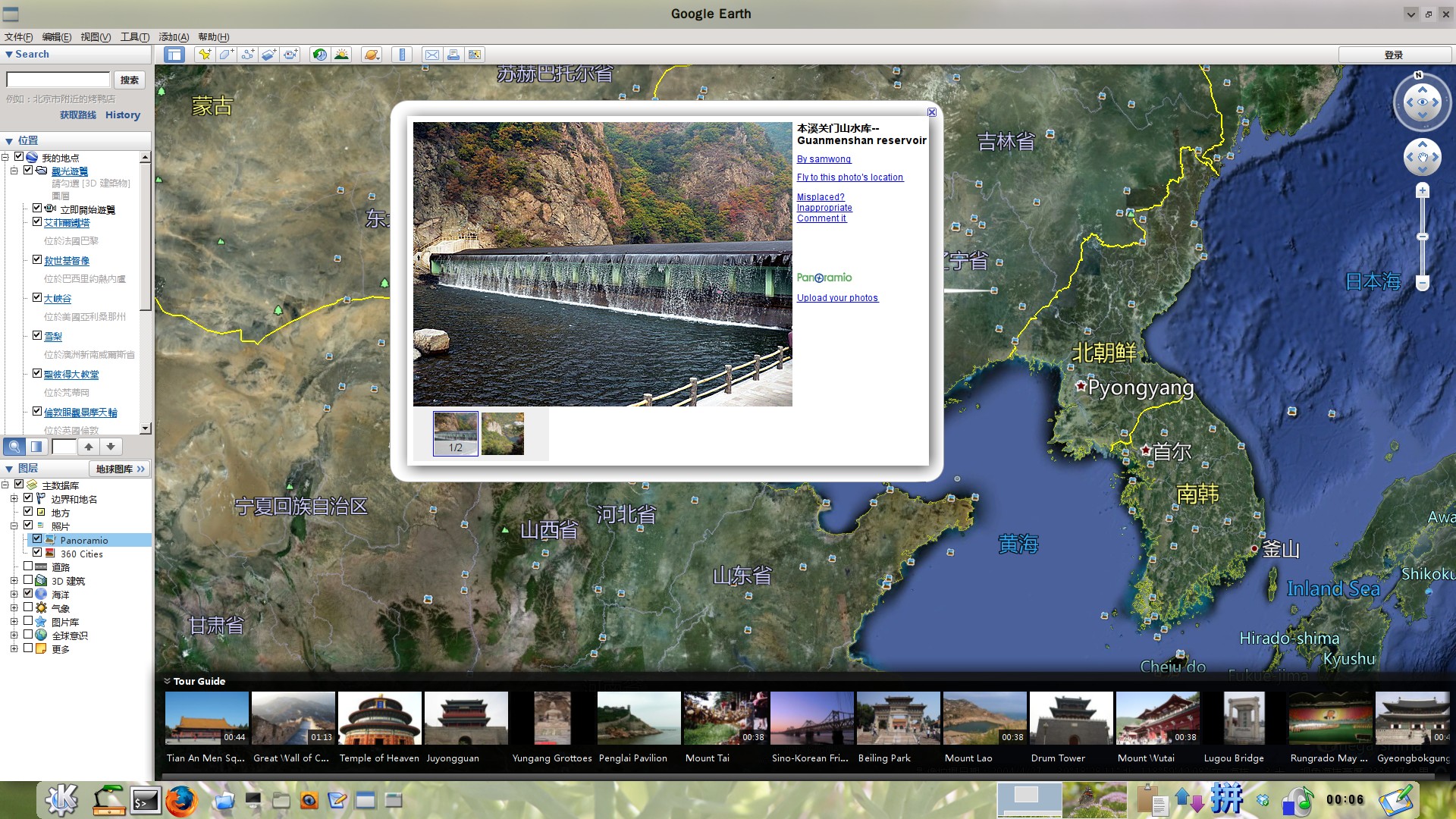Viewport: 1456px width, 819px height.
Task: Expand 图片库 layer tree node
Action: click(x=14, y=622)
